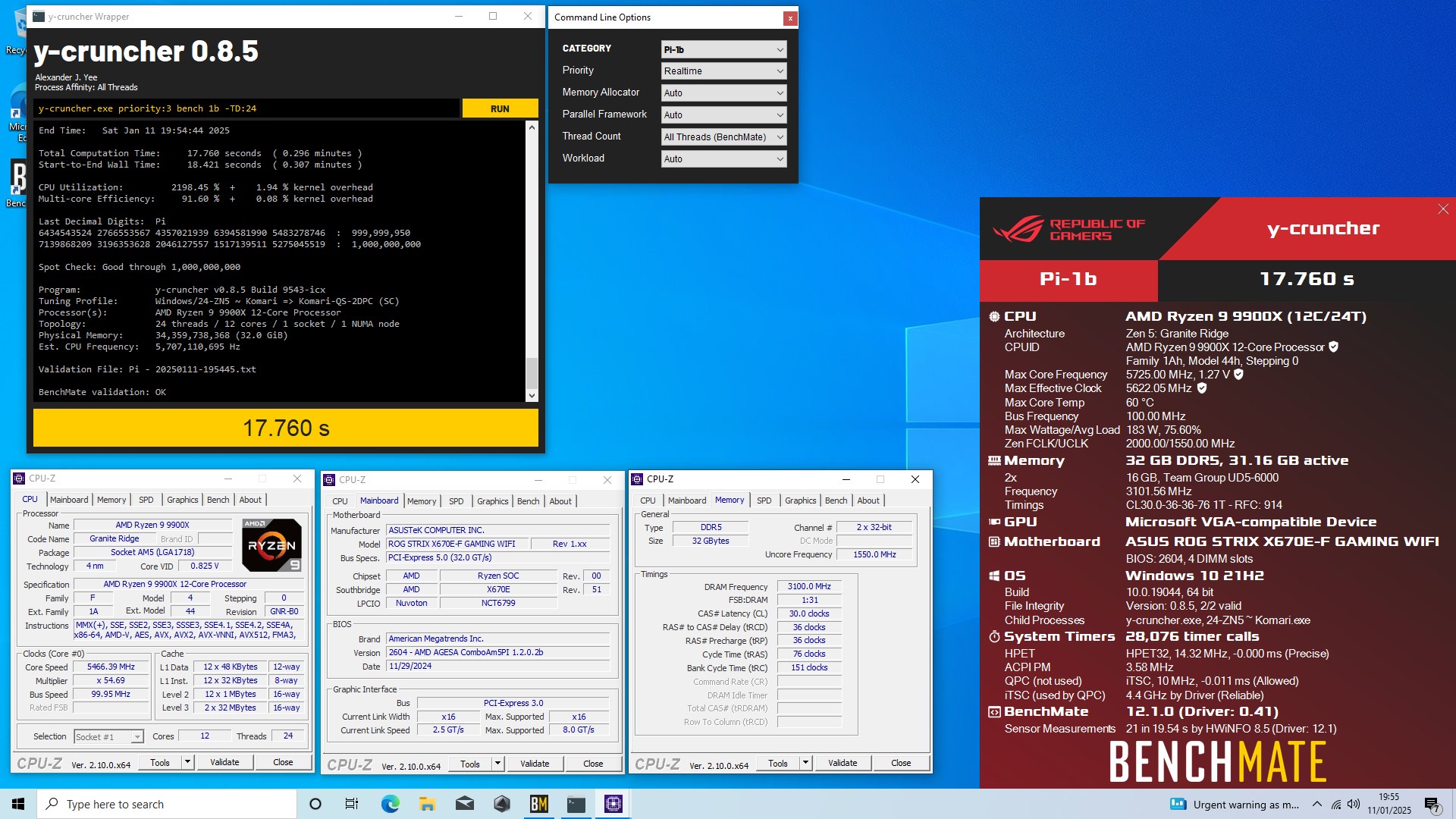Image resolution: width=1456 pixels, height=819 pixels.
Task: Click y-cruncher output scrollbar down arrow
Action: click(532, 395)
